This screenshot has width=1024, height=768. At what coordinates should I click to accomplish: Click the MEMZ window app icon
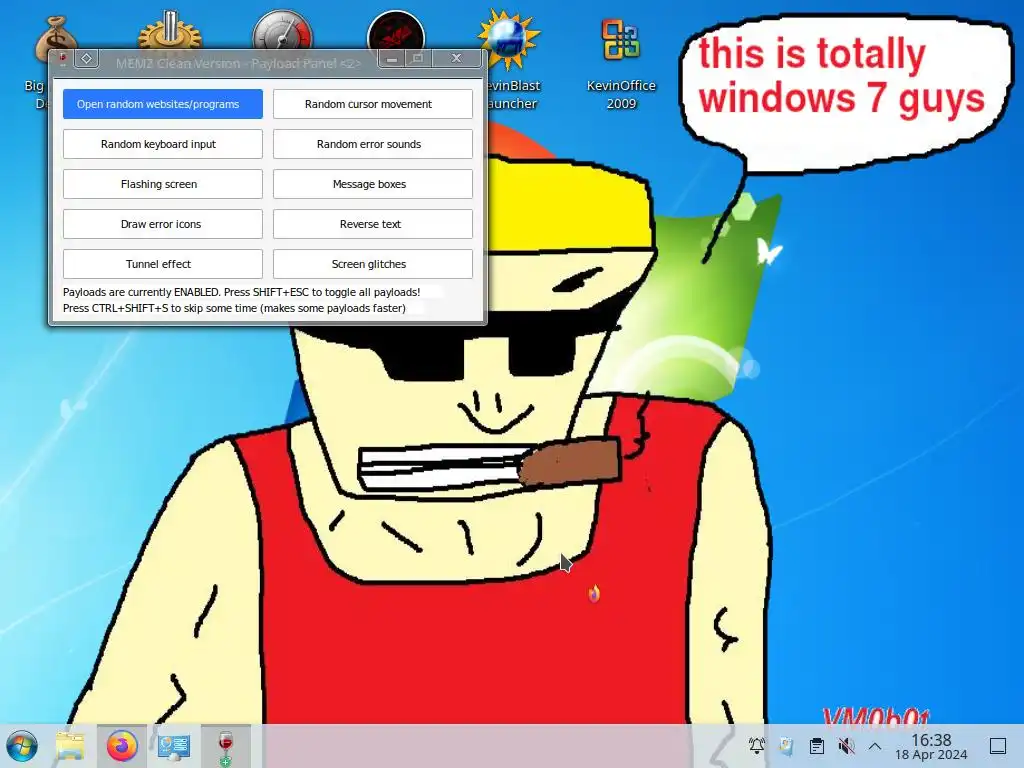click(x=63, y=59)
